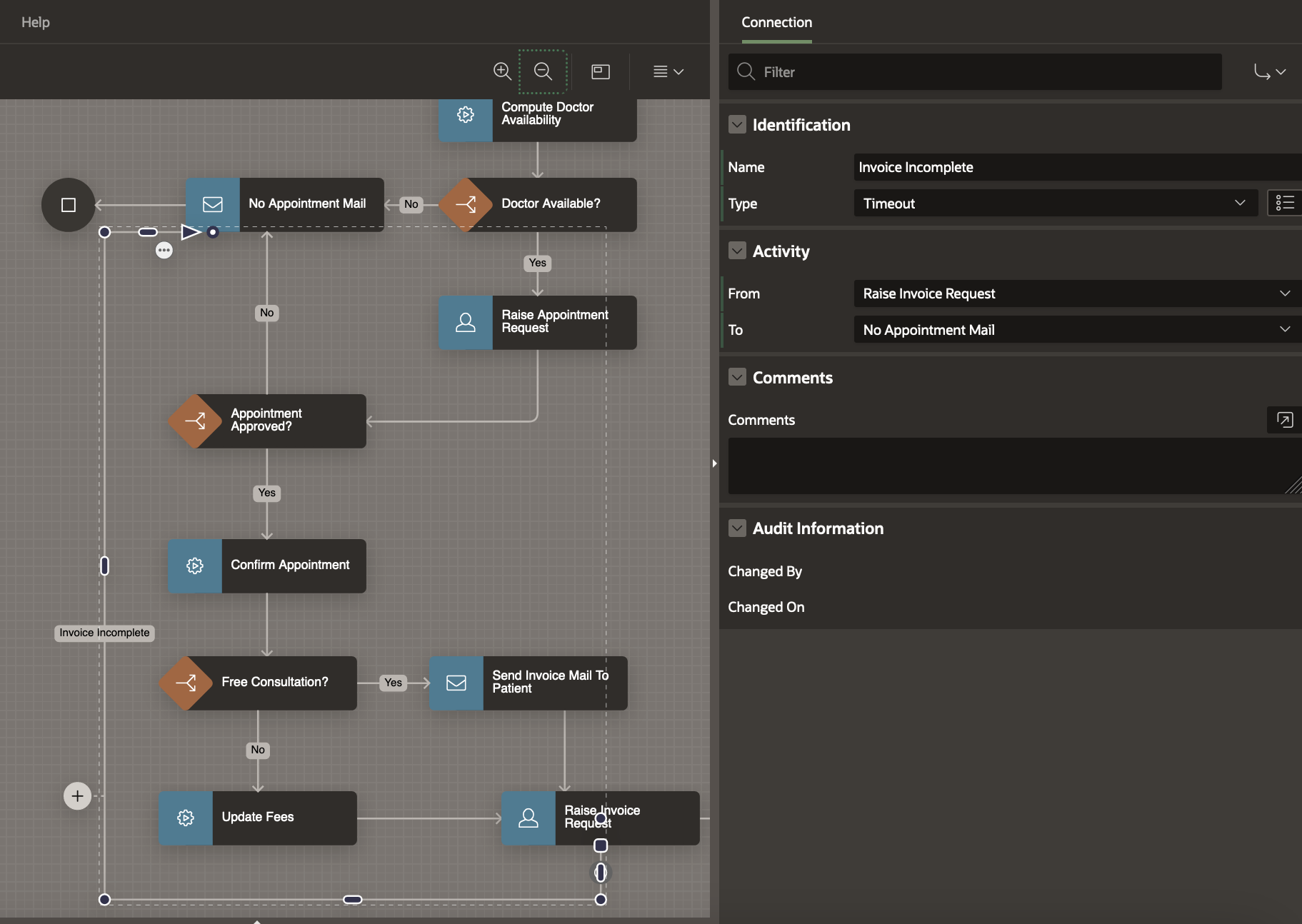Image resolution: width=1302 pixels, height=924 pixels.
Task: Click the ellipsis connection options icon
Action: click(x=164, y=251)
